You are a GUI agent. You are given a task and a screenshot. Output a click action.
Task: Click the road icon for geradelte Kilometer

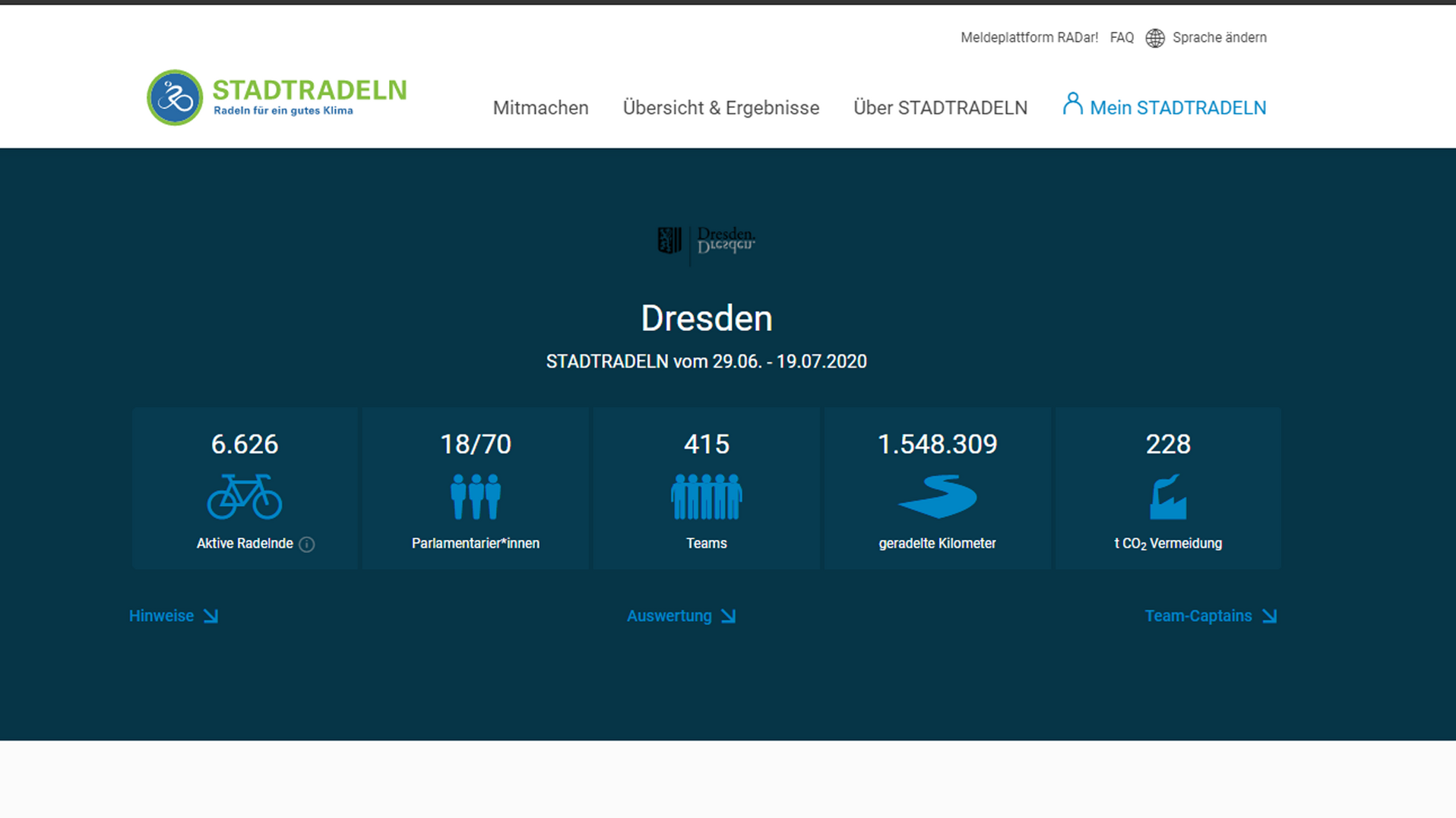click(x=938, y=497)
